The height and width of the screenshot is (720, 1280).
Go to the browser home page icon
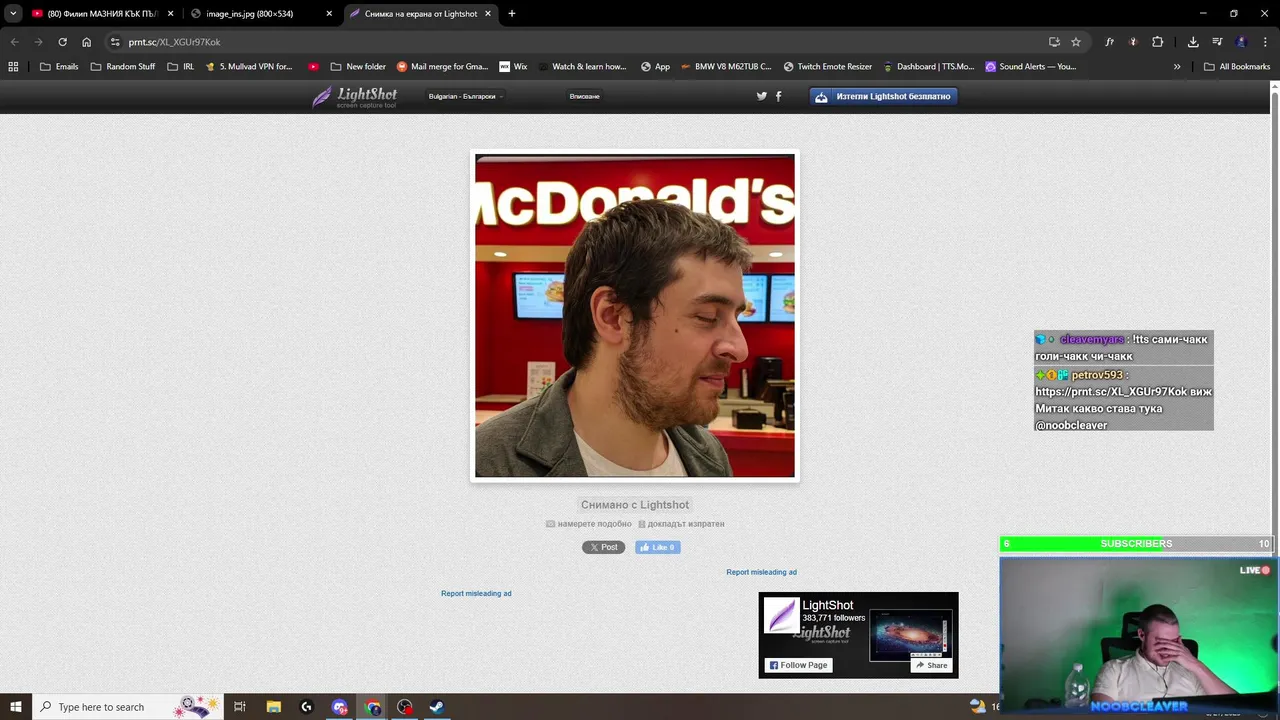pos(86,42)
